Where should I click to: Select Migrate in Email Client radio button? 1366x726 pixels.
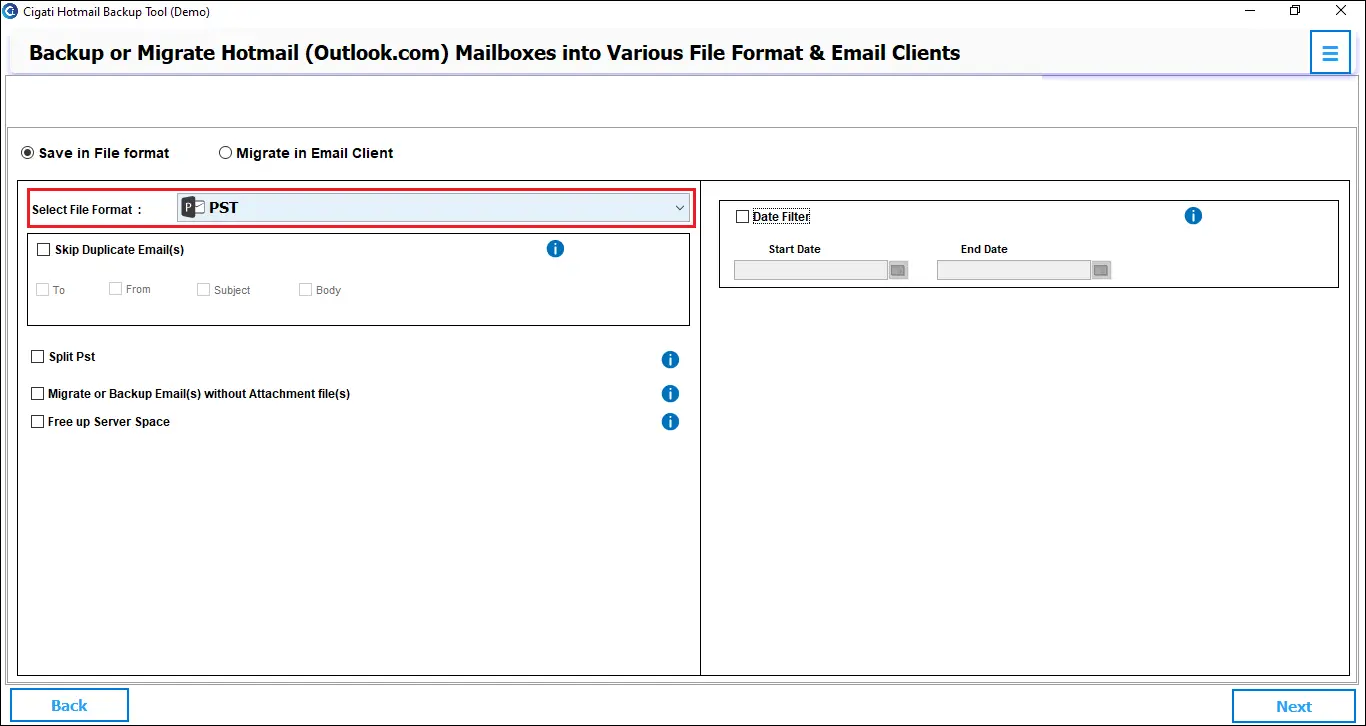pos(225,153)
